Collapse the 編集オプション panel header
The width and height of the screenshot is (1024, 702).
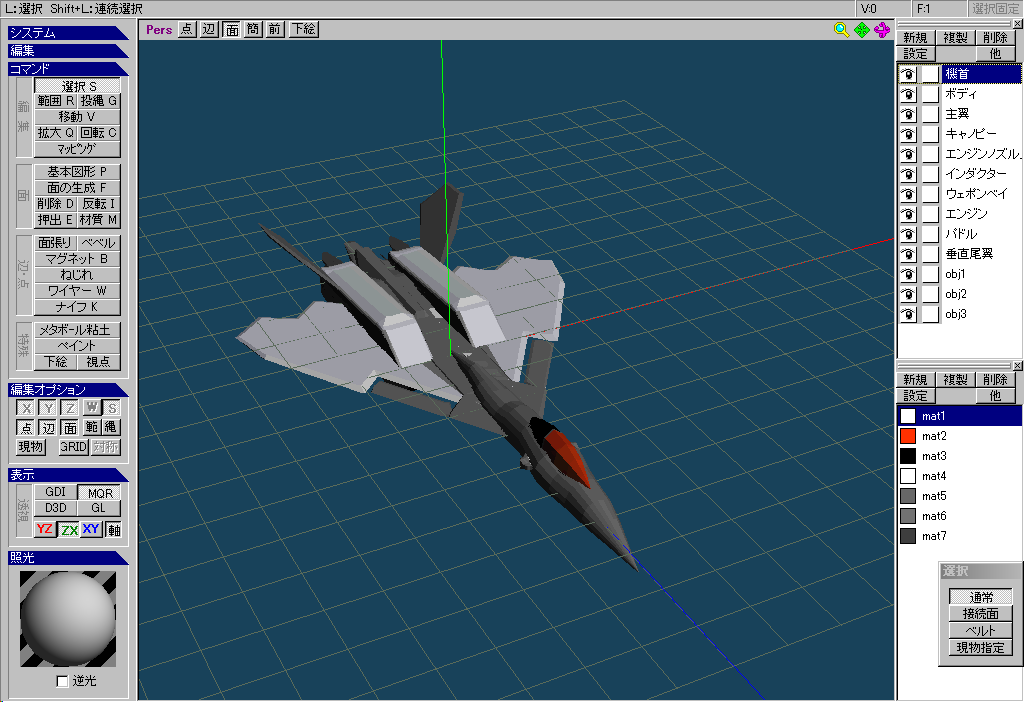[68, 390]
